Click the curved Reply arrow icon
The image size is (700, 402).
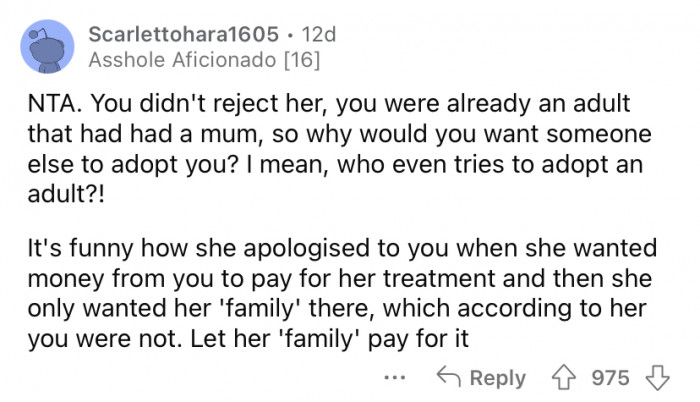click(450, 377)
